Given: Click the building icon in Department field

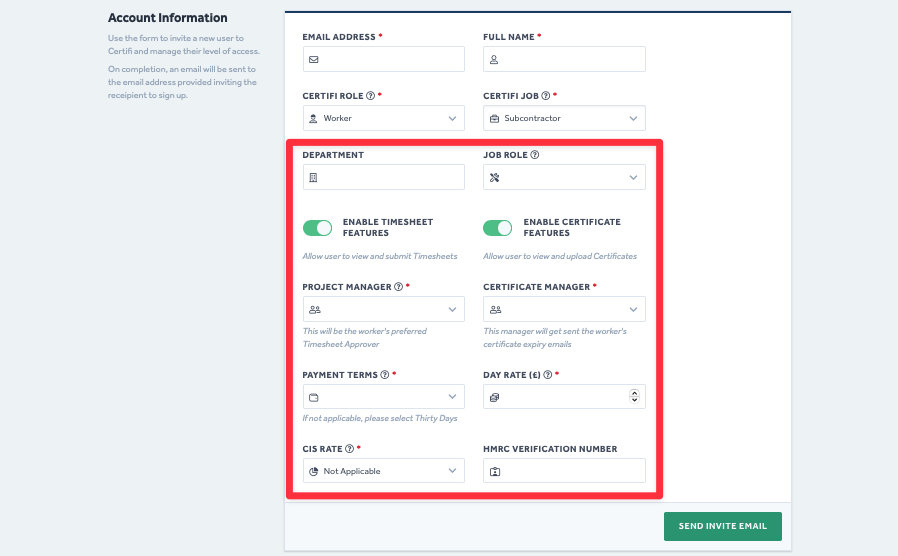Looking at the screenshot, I should 313,178.
